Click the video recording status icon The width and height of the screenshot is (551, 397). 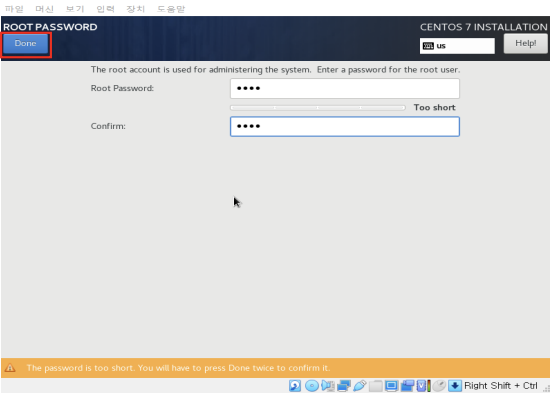point(407,386)
